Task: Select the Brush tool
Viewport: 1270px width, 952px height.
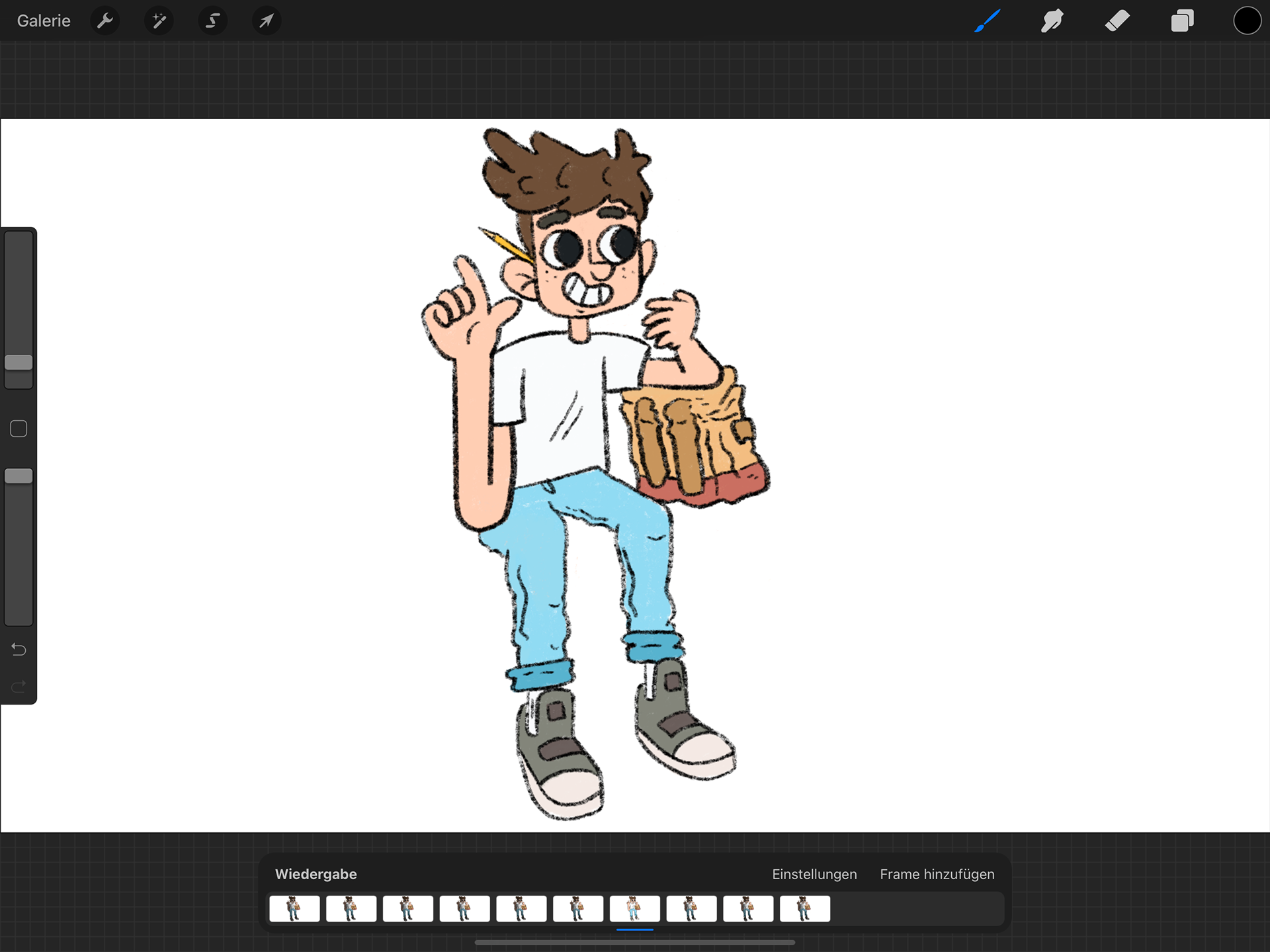Action: click(x=987, y=21)
